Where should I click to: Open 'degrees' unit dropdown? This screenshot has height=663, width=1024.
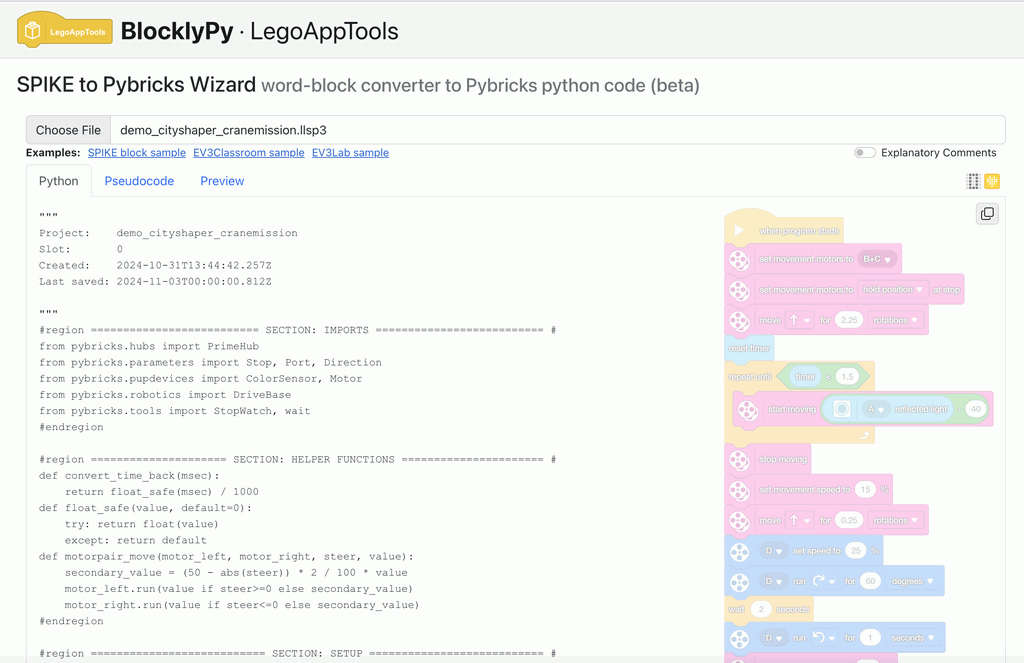pyautogui.click(x=912, y=581)
